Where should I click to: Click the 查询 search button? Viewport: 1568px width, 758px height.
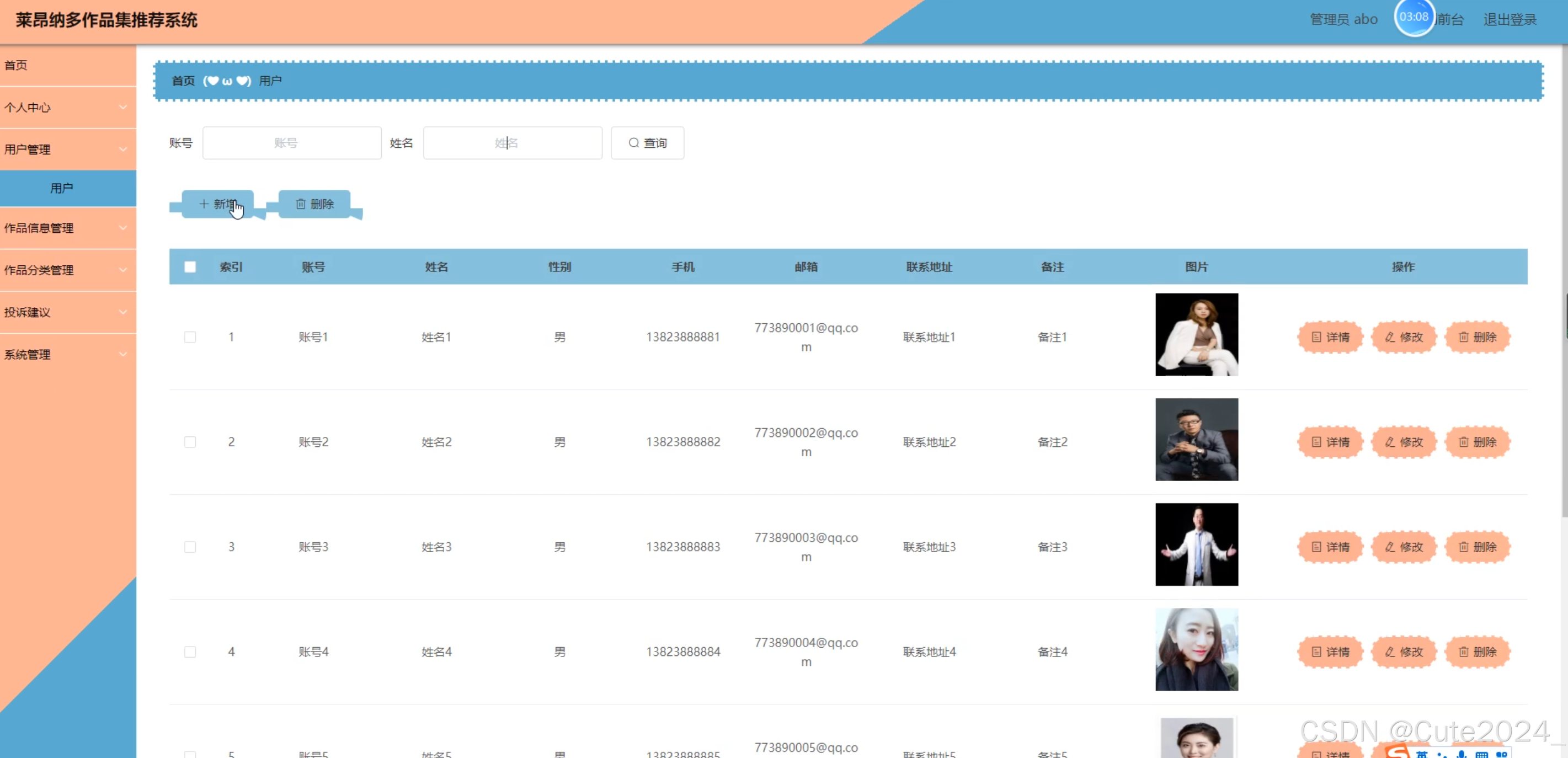pos(647,143)
